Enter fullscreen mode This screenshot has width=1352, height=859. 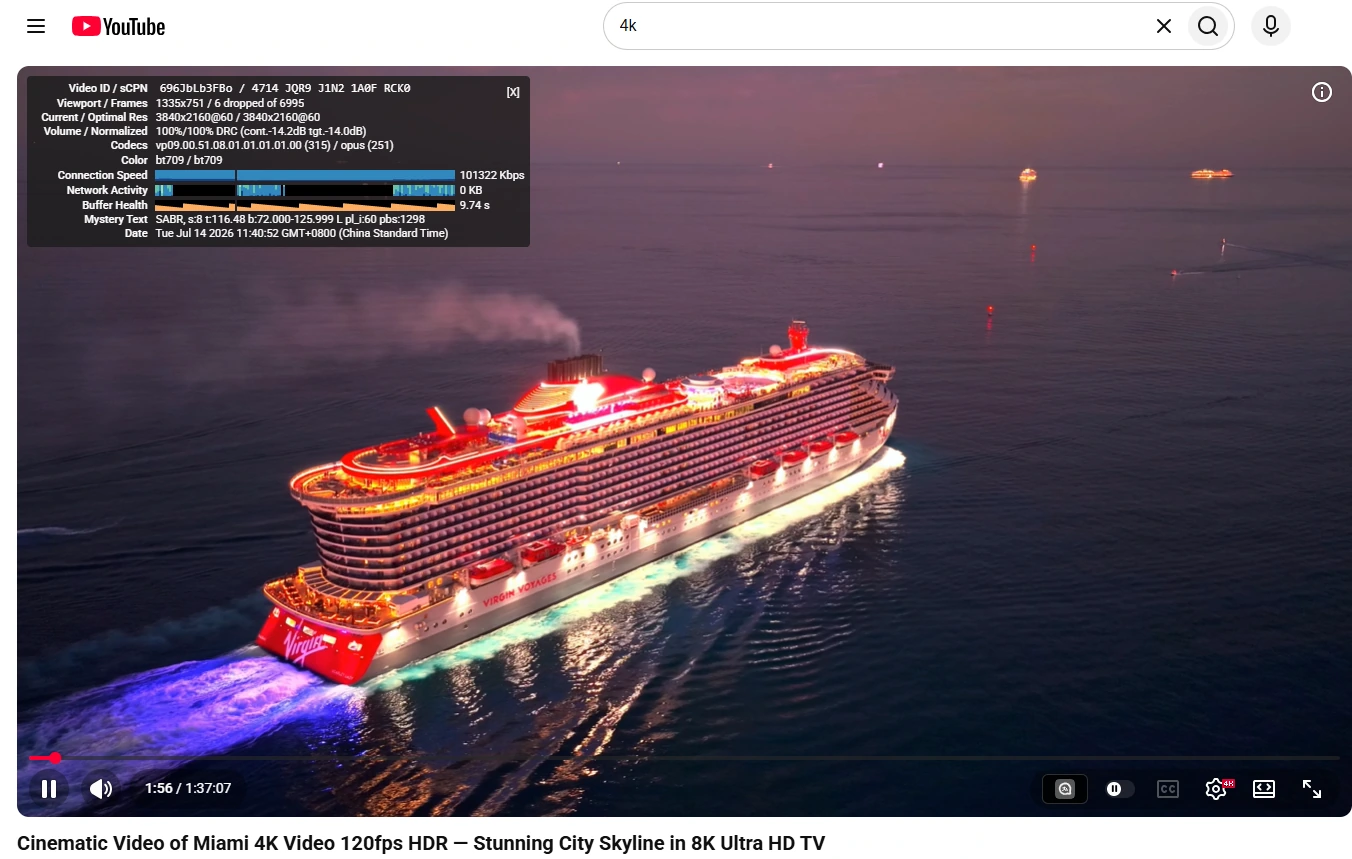1312,789
